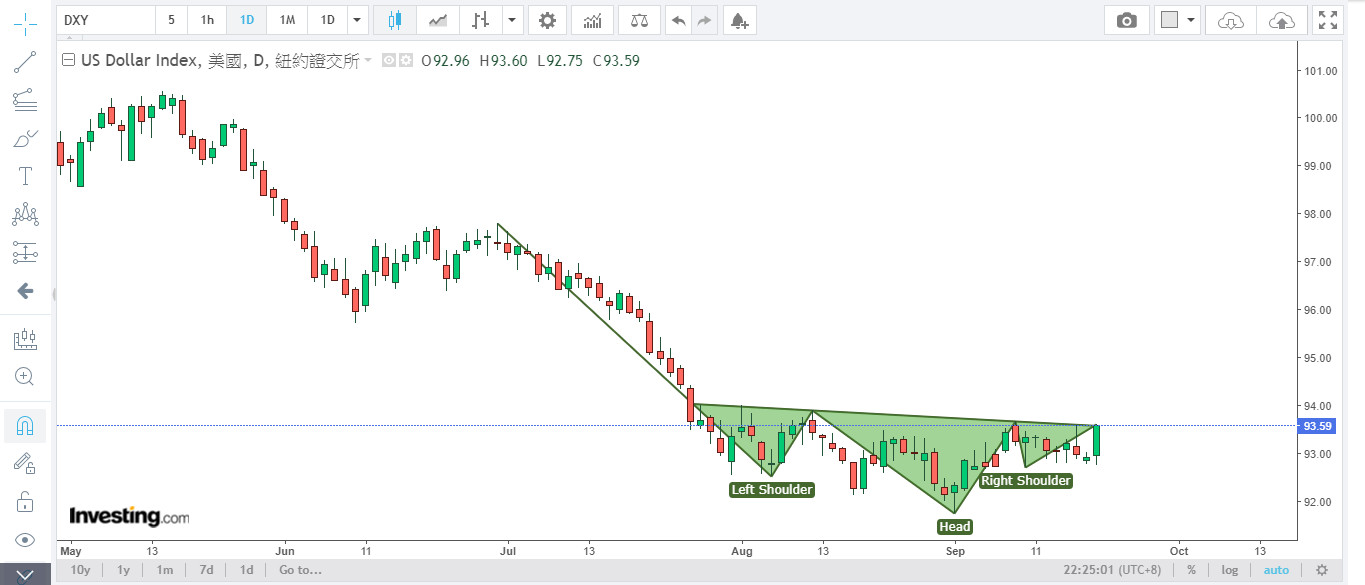Open the dropdown arrow after 紐約證交所
The height and width of the screenshot is (585, 1365).
click(x=368, y=60)
